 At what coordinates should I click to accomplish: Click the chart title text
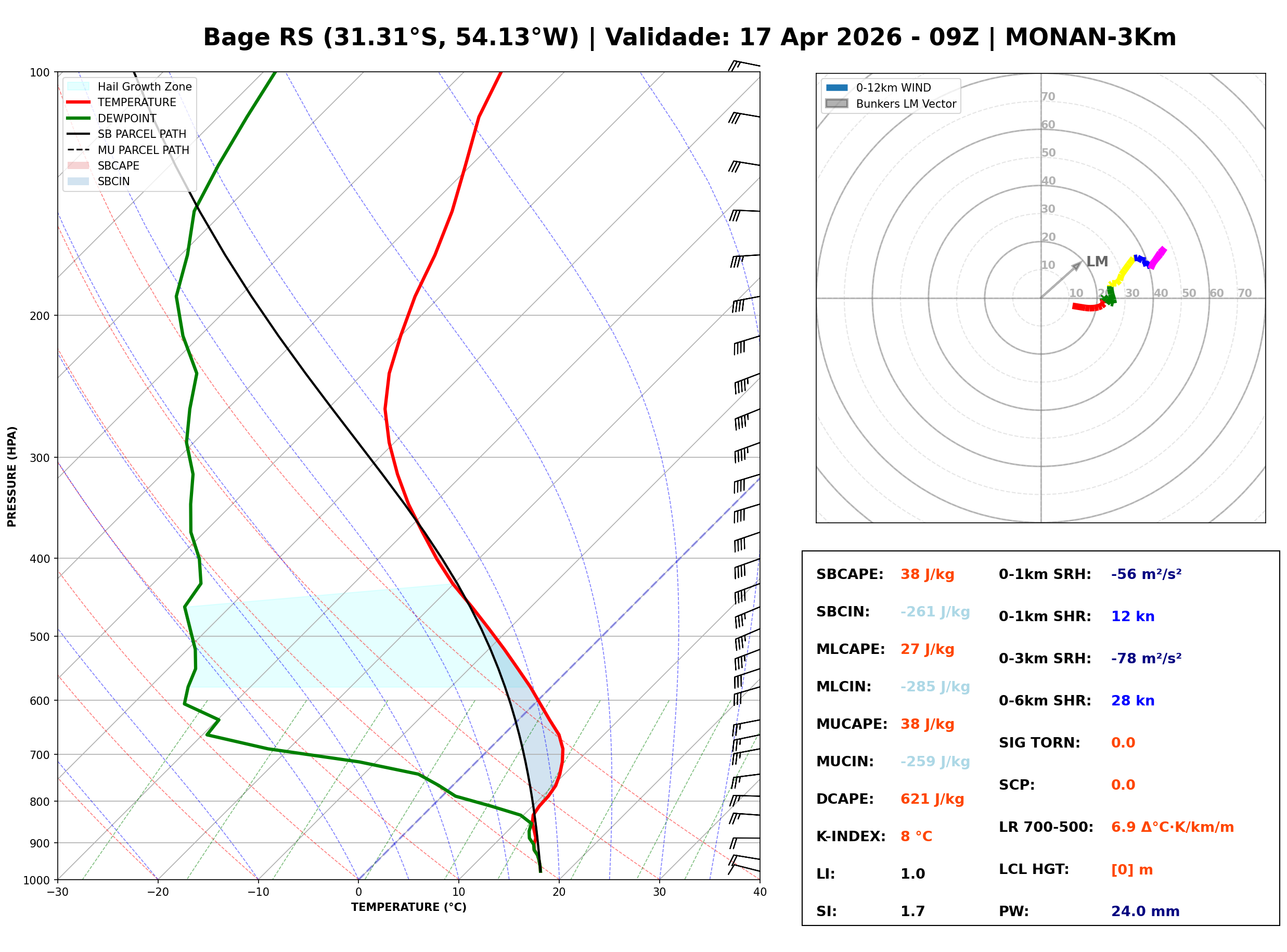coord(689,37)
